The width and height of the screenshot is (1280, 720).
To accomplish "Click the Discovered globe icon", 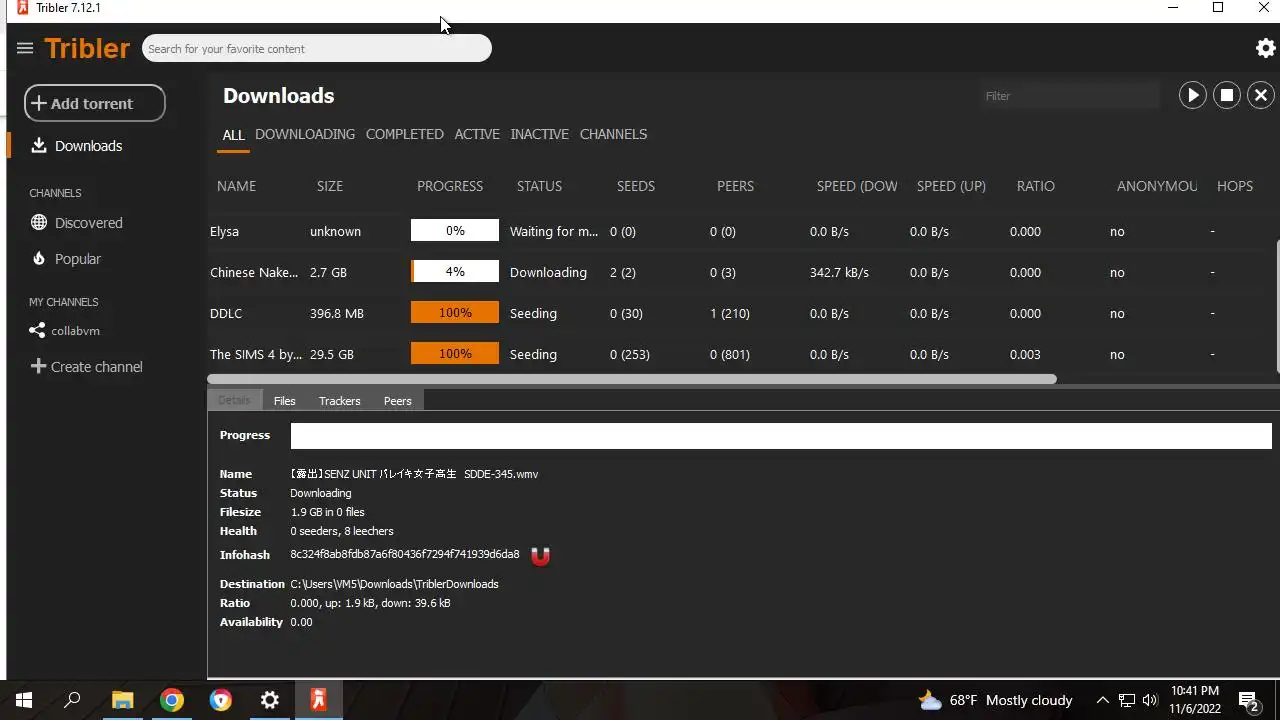I will (x=39, y=222).
